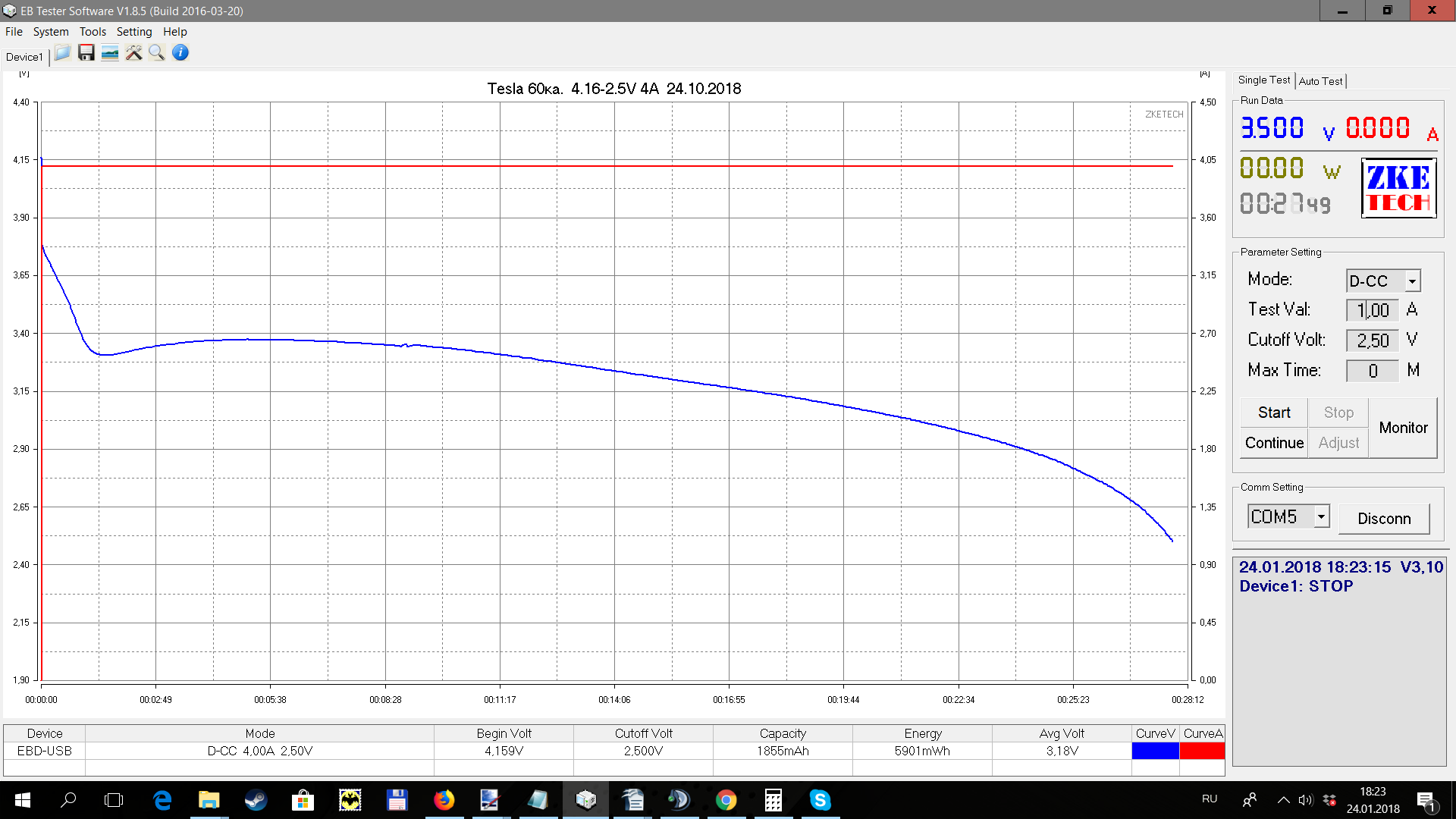Click the blue info icon
Screen dimensions: 1456x819
pyautogui.click(x=180, y=53)
